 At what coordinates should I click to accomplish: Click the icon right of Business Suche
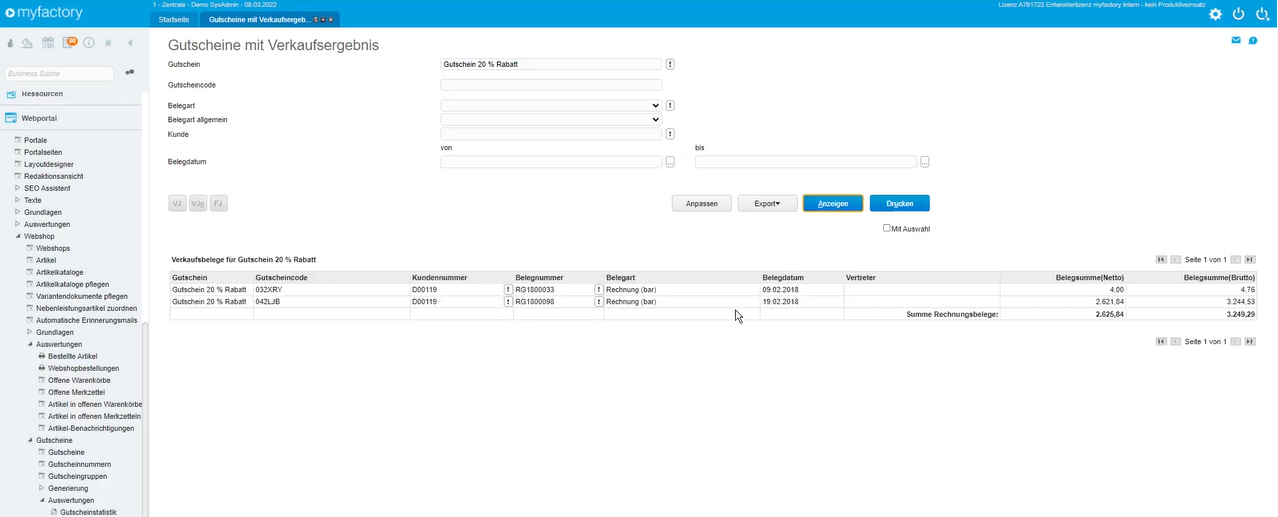tap(130, 73)
